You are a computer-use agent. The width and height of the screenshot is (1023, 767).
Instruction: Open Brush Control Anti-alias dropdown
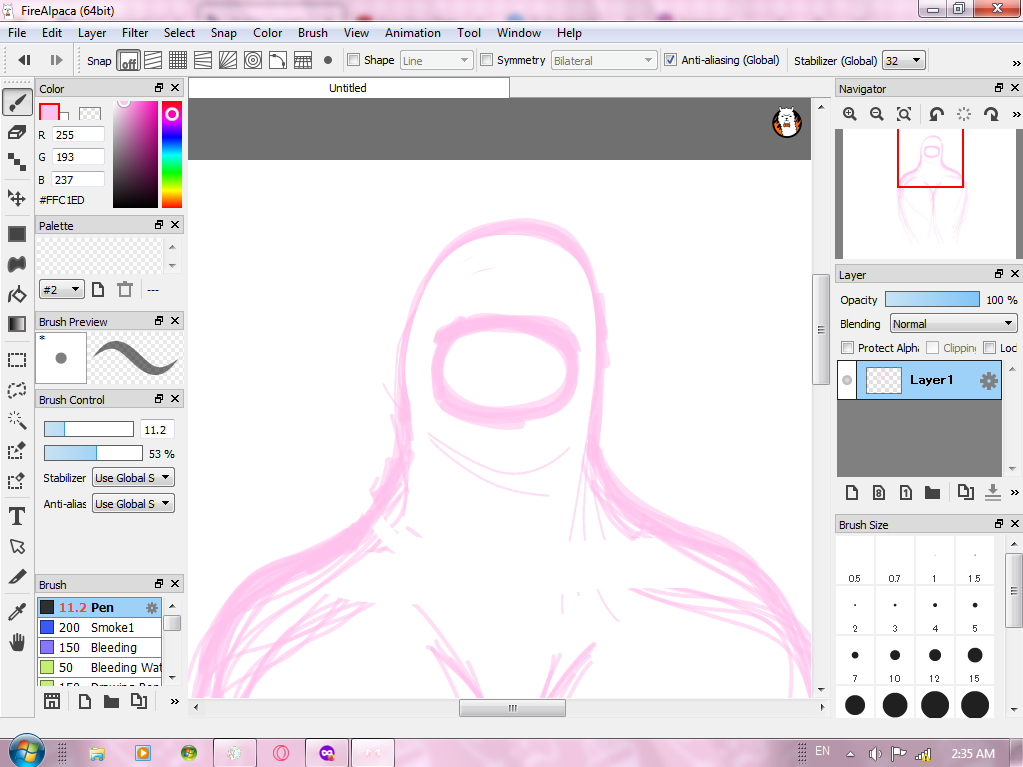(133, 504)
